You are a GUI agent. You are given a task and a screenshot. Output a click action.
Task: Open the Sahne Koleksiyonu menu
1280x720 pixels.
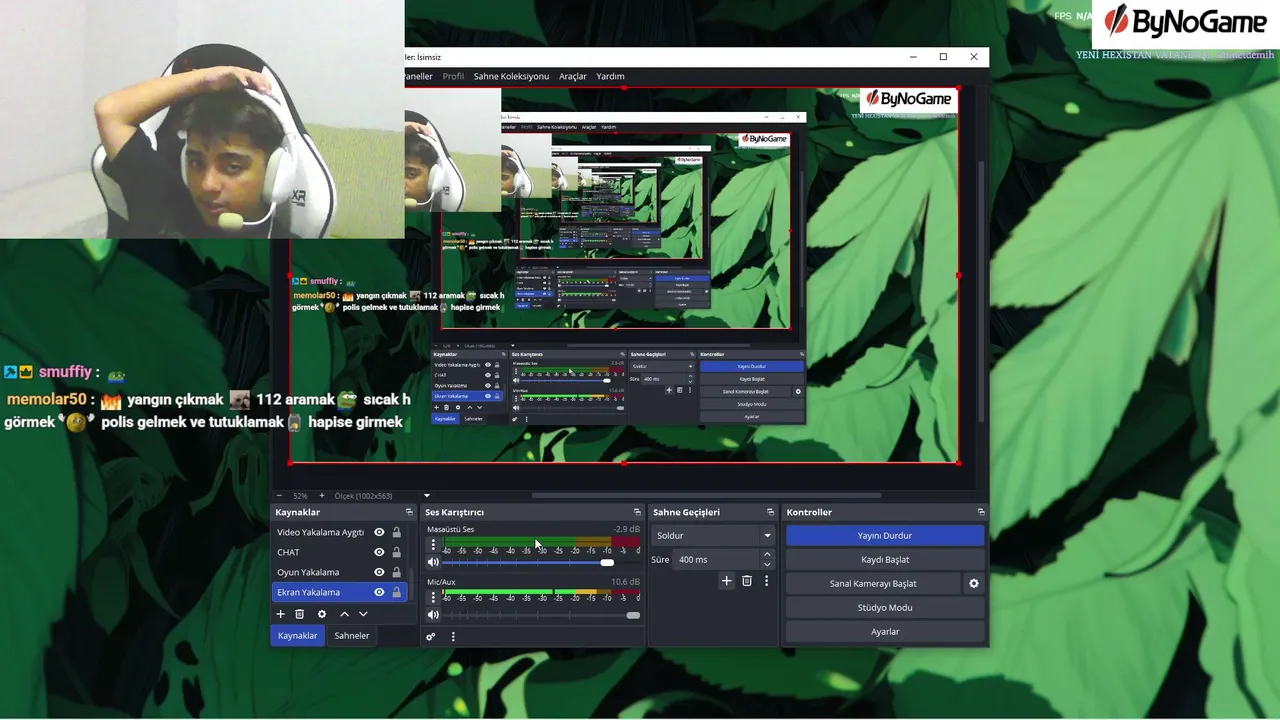tap(511, 76)
